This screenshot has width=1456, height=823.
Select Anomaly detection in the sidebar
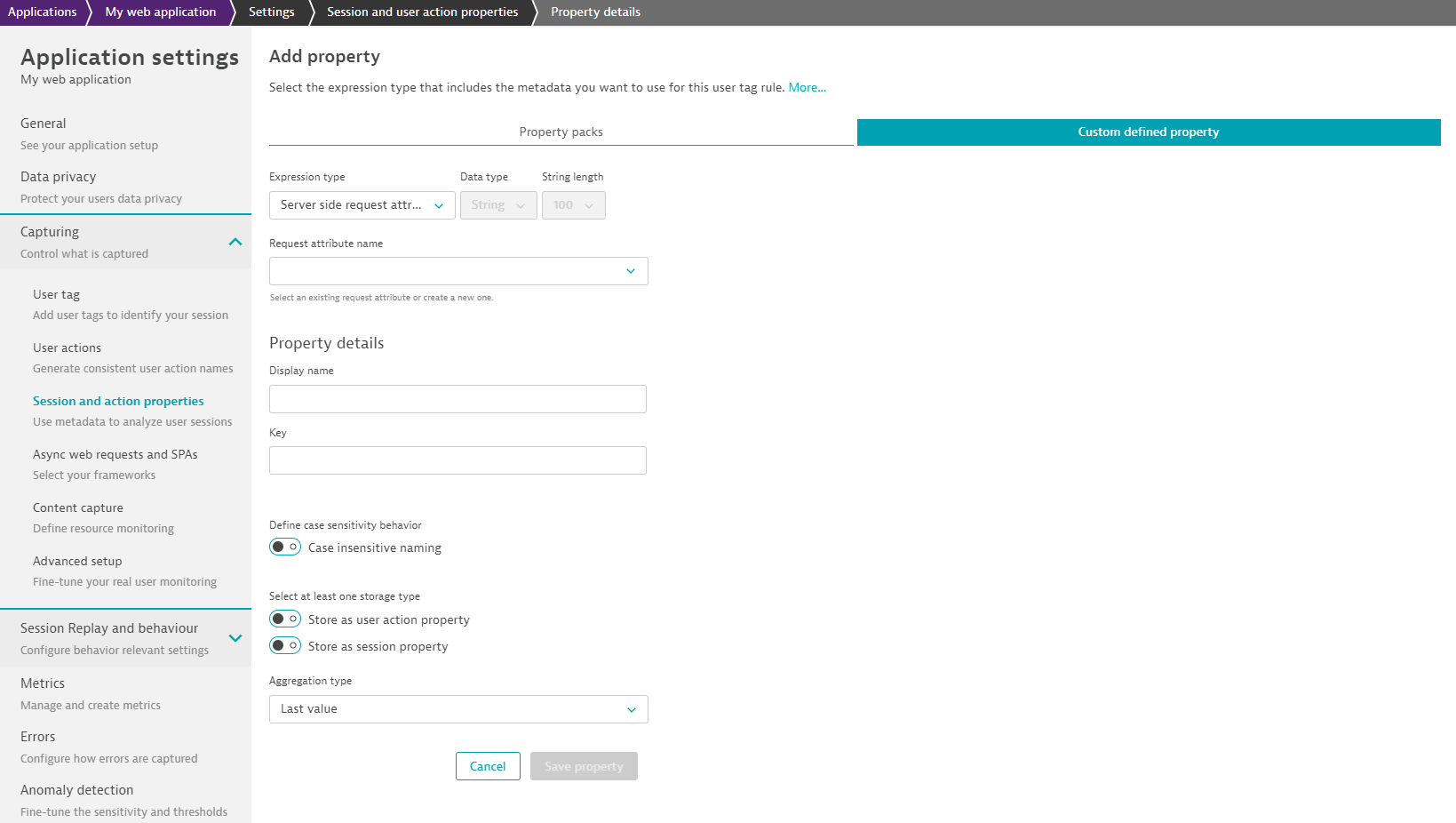pyautogui.click(x=77, y=790)
